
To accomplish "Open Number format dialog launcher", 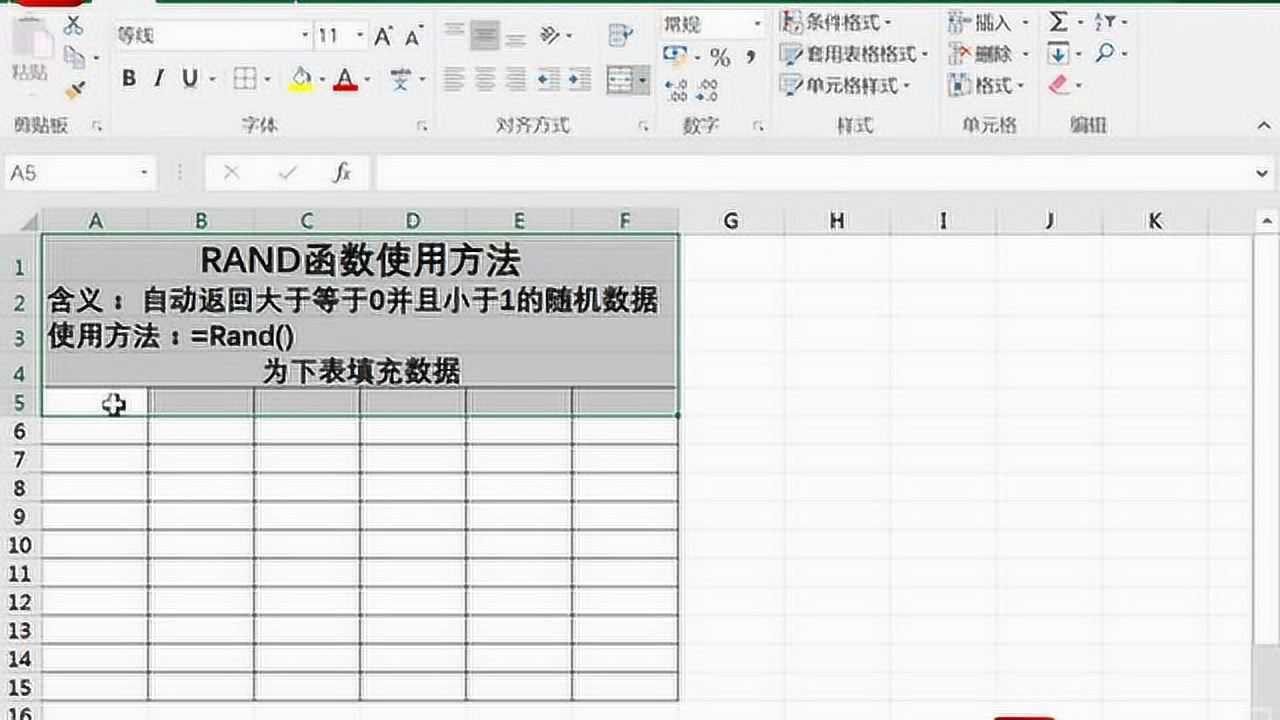I will (759, 126).
